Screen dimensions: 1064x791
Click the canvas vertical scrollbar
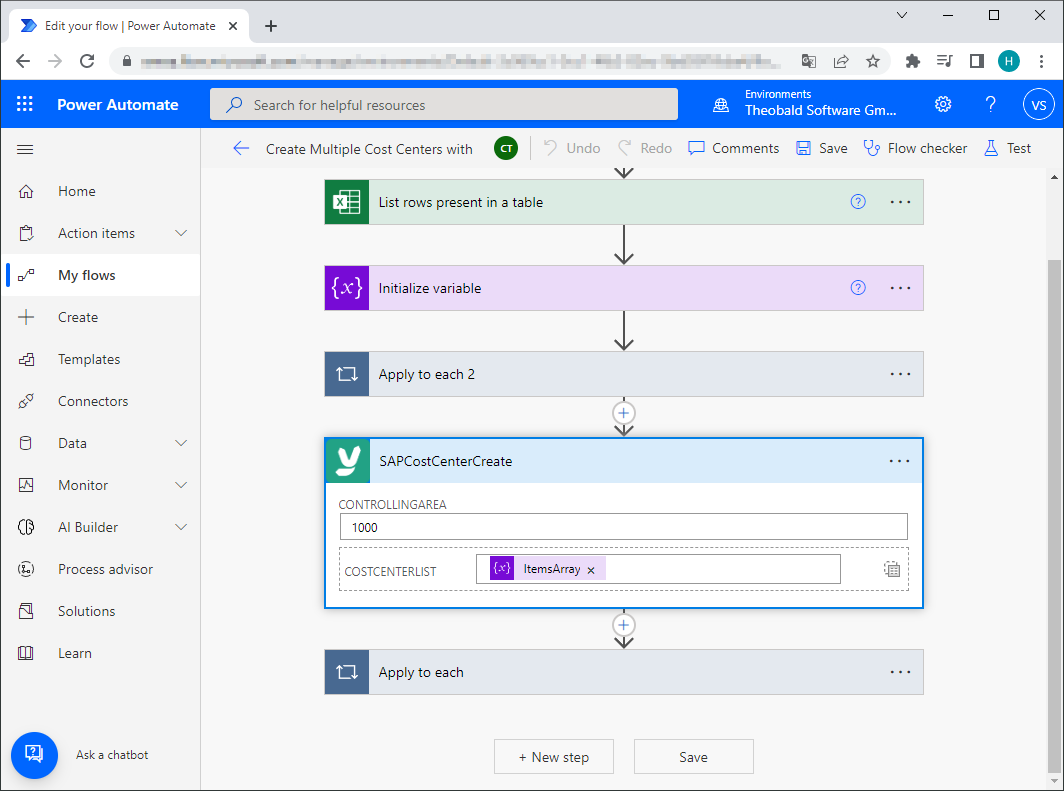(1054, 516)
